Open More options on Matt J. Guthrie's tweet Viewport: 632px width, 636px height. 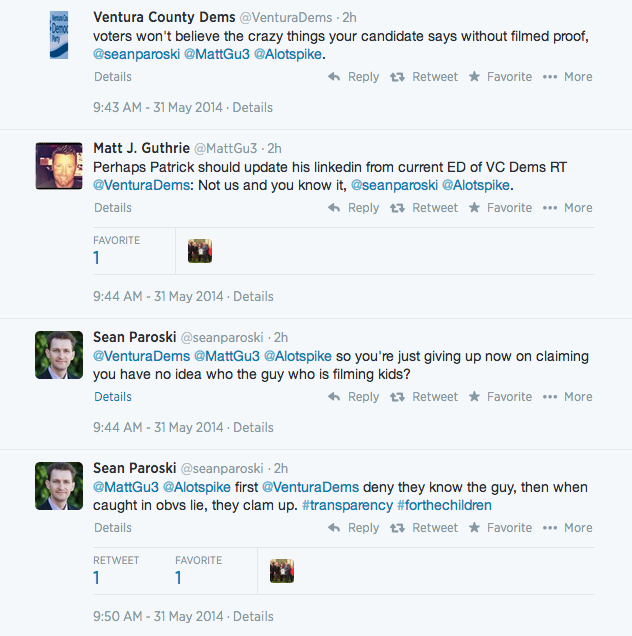[568, 208]
